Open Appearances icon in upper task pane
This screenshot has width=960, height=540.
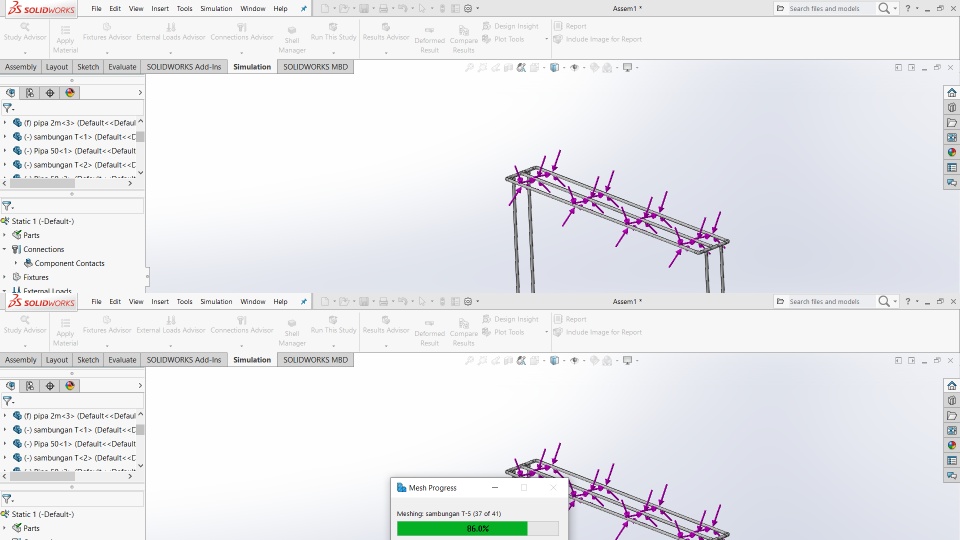[951, 152]
